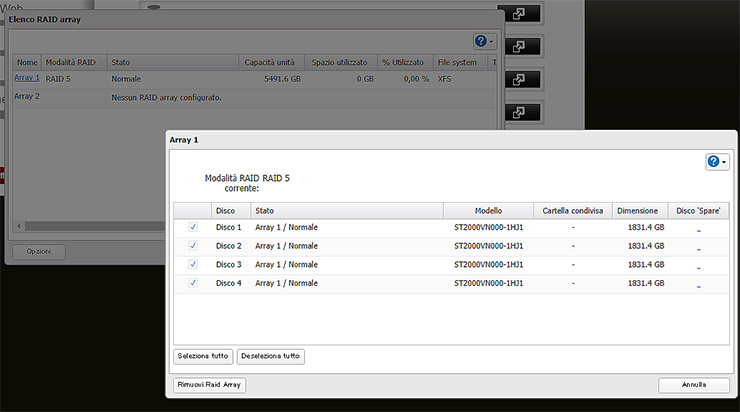This screenshot has width=740, height=412.
Task: Open help menu in Array 1 dialog
Action: [717, 161]
